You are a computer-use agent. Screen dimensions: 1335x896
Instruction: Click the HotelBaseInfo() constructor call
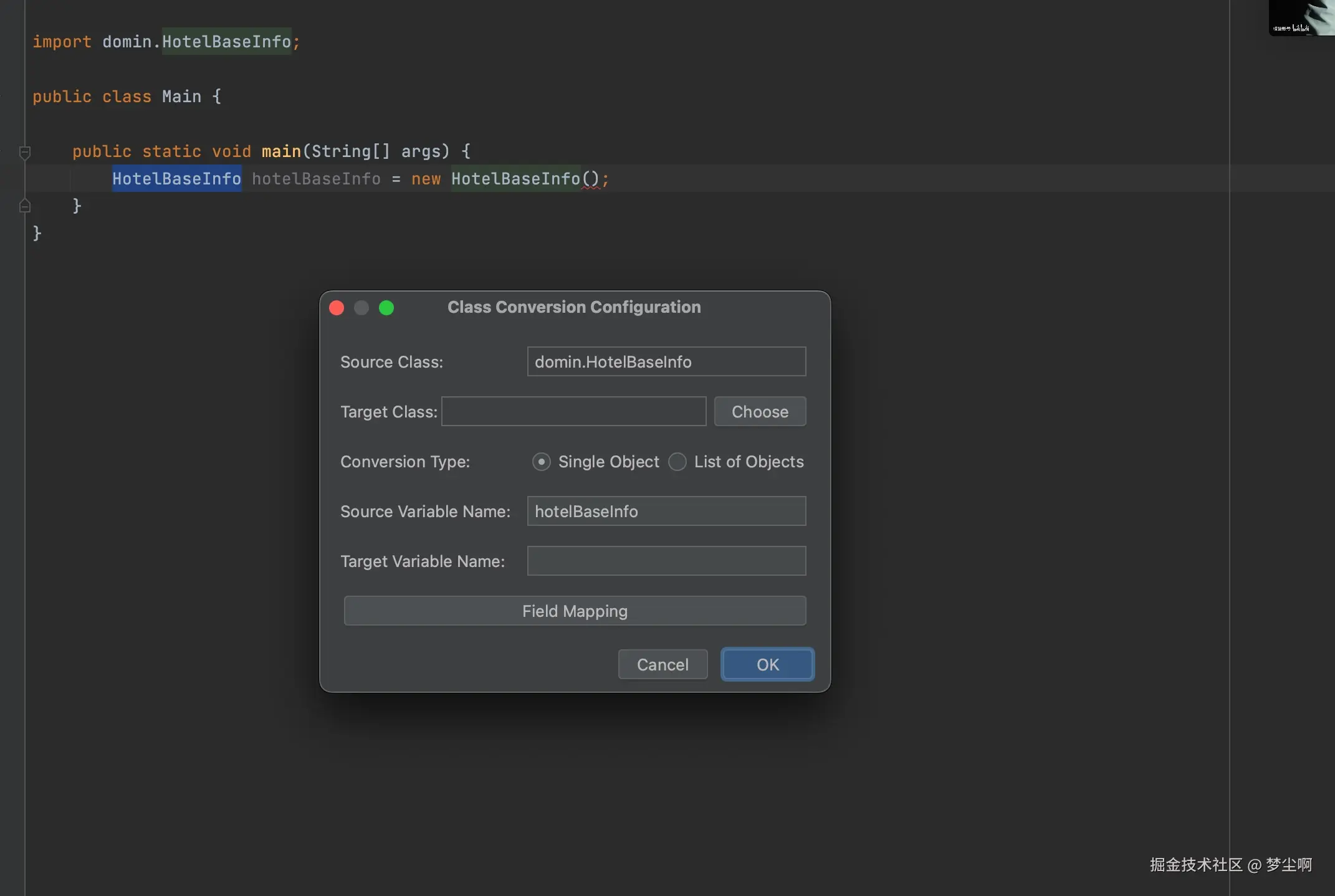[516, 179]
